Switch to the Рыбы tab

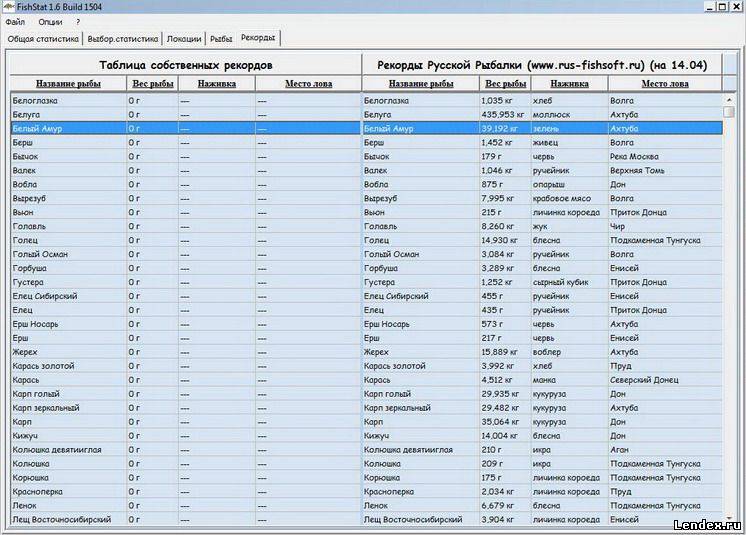click(221, 39)
